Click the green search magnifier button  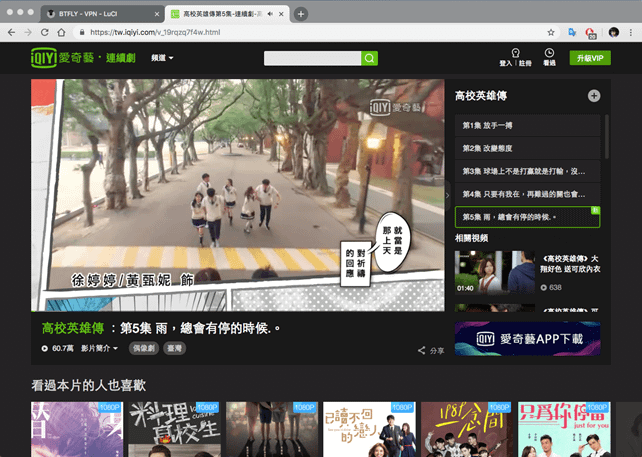(369, 58)
